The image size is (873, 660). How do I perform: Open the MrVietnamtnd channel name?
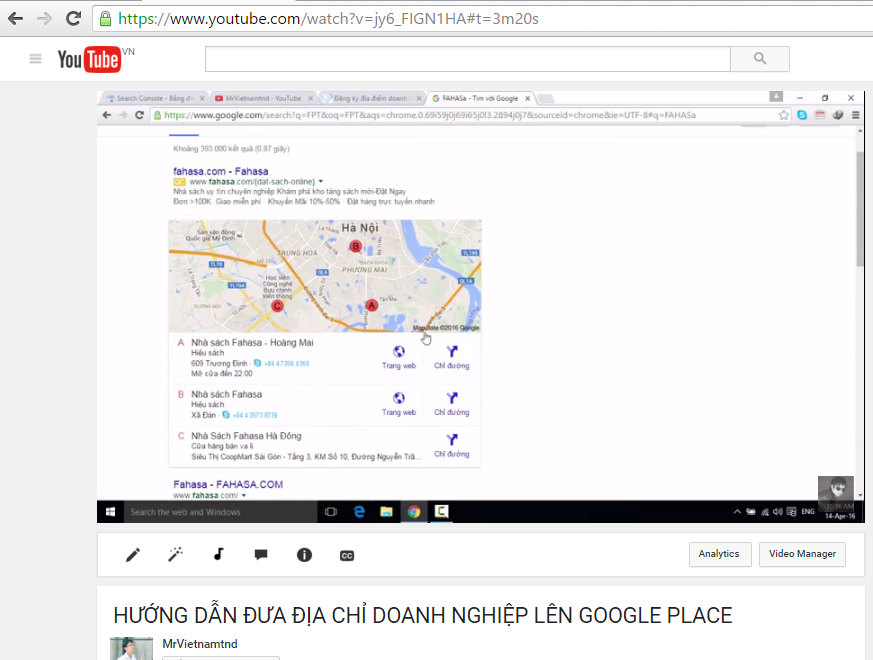200,644
